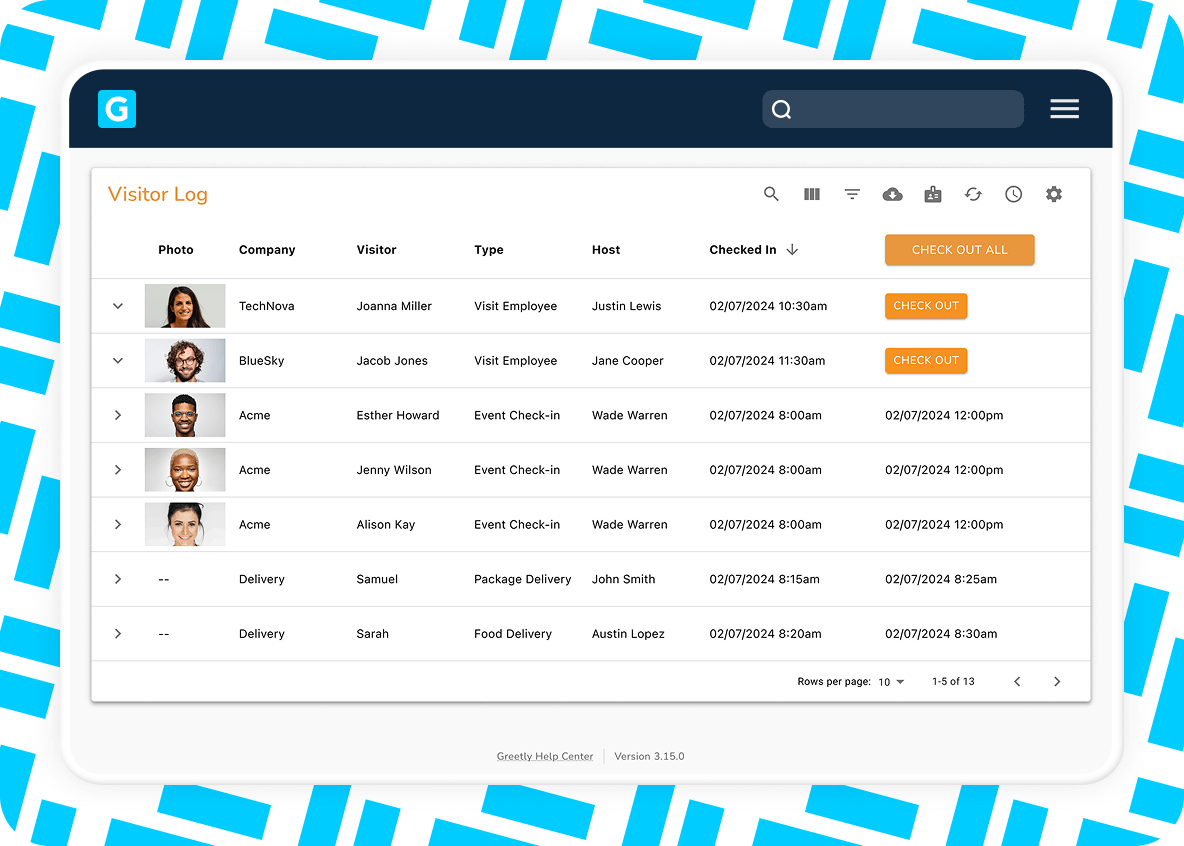Open the filter icon above the visitor table

tap(852, 194)
